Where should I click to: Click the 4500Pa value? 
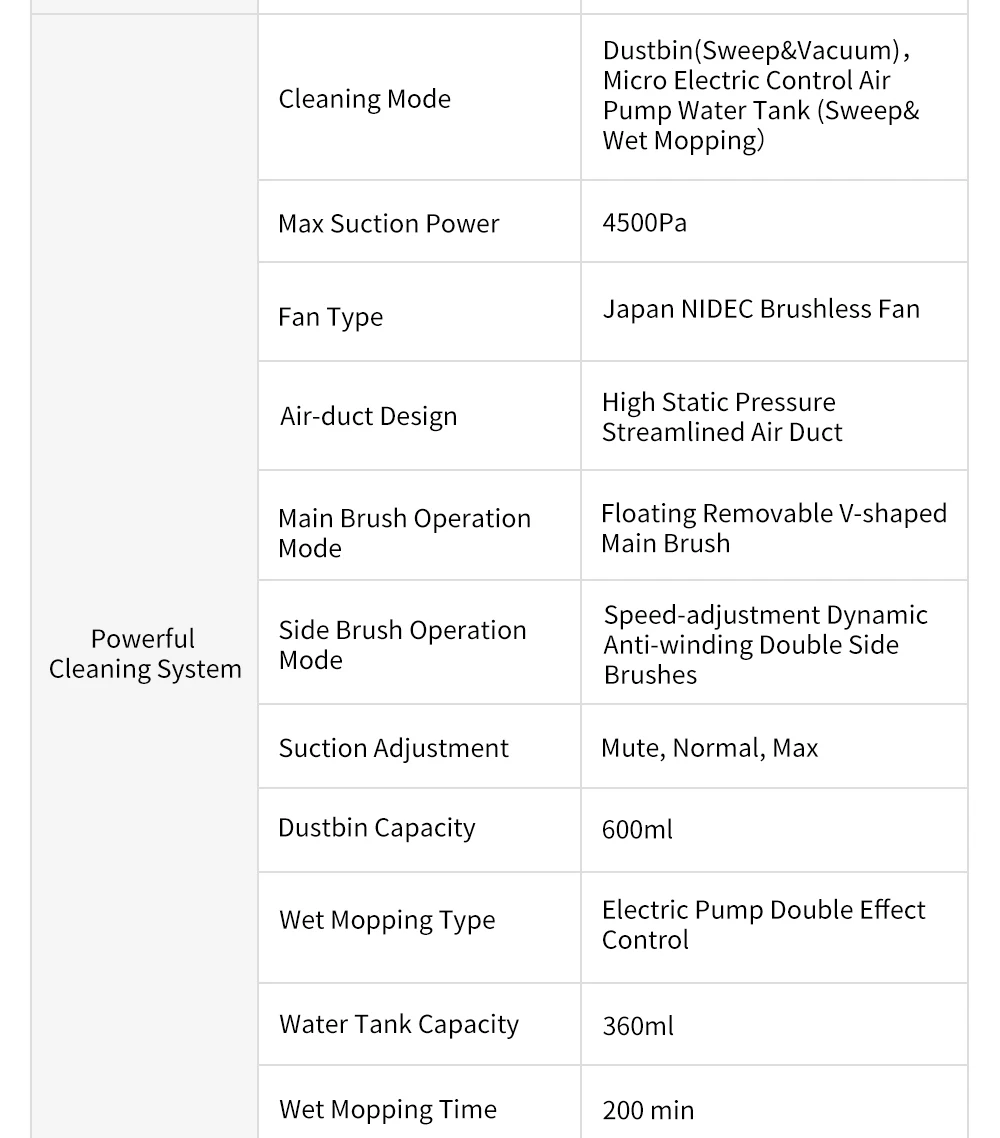point(645,222)
